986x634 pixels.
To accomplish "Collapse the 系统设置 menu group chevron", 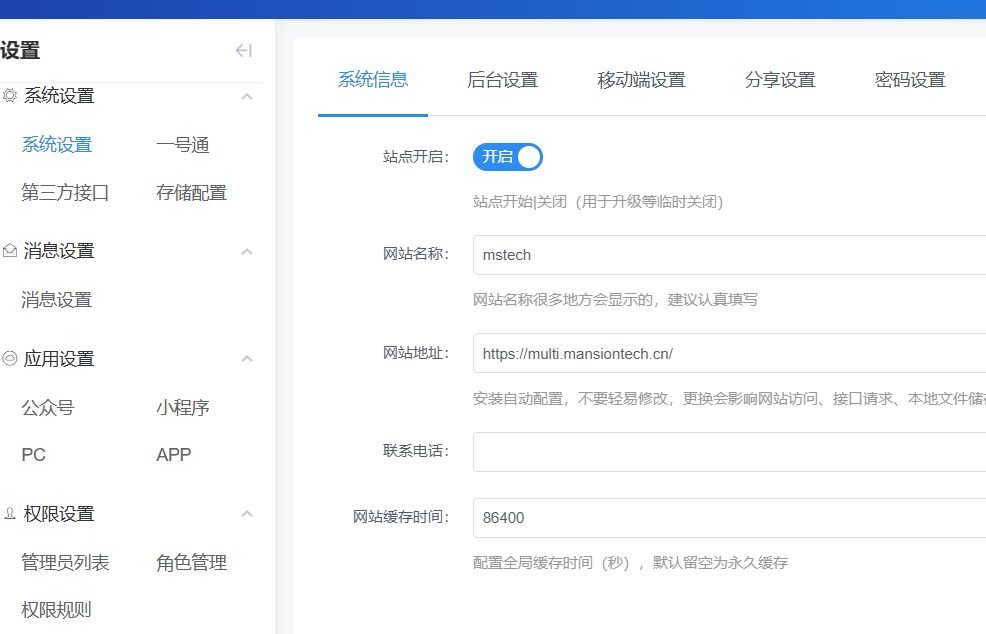I will pyautogui.click(x=247, y=96).
